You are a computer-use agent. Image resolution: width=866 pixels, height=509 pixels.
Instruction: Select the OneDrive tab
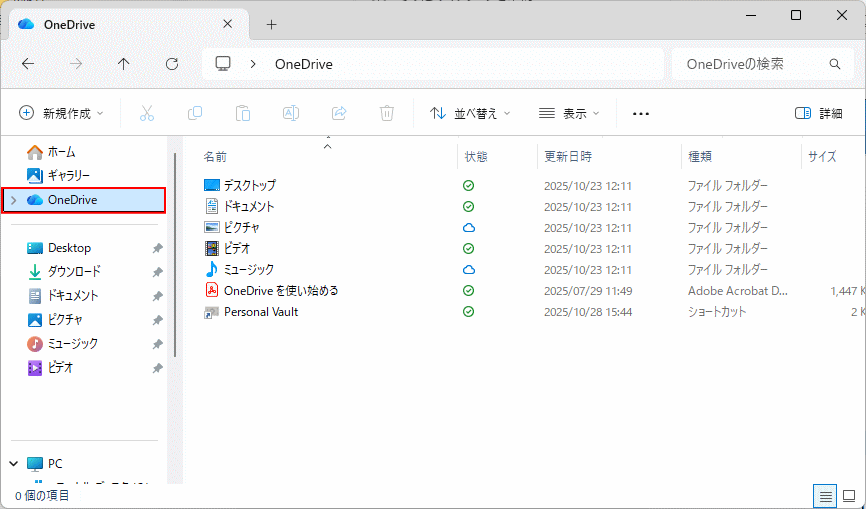click(x=129, y=25)
